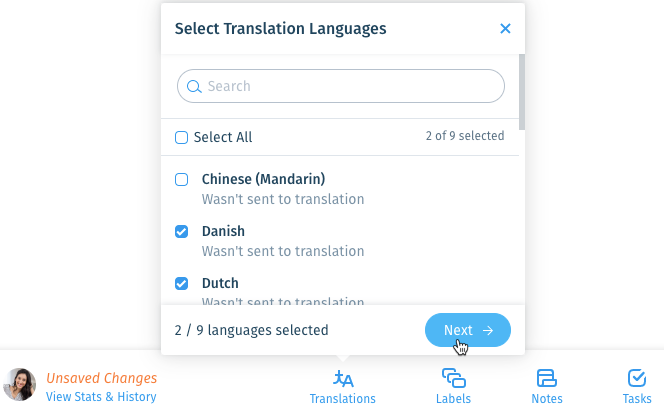This screenshot has width=664, height=411.
Task: Click the Next button
Action: (x=468, y=330)
